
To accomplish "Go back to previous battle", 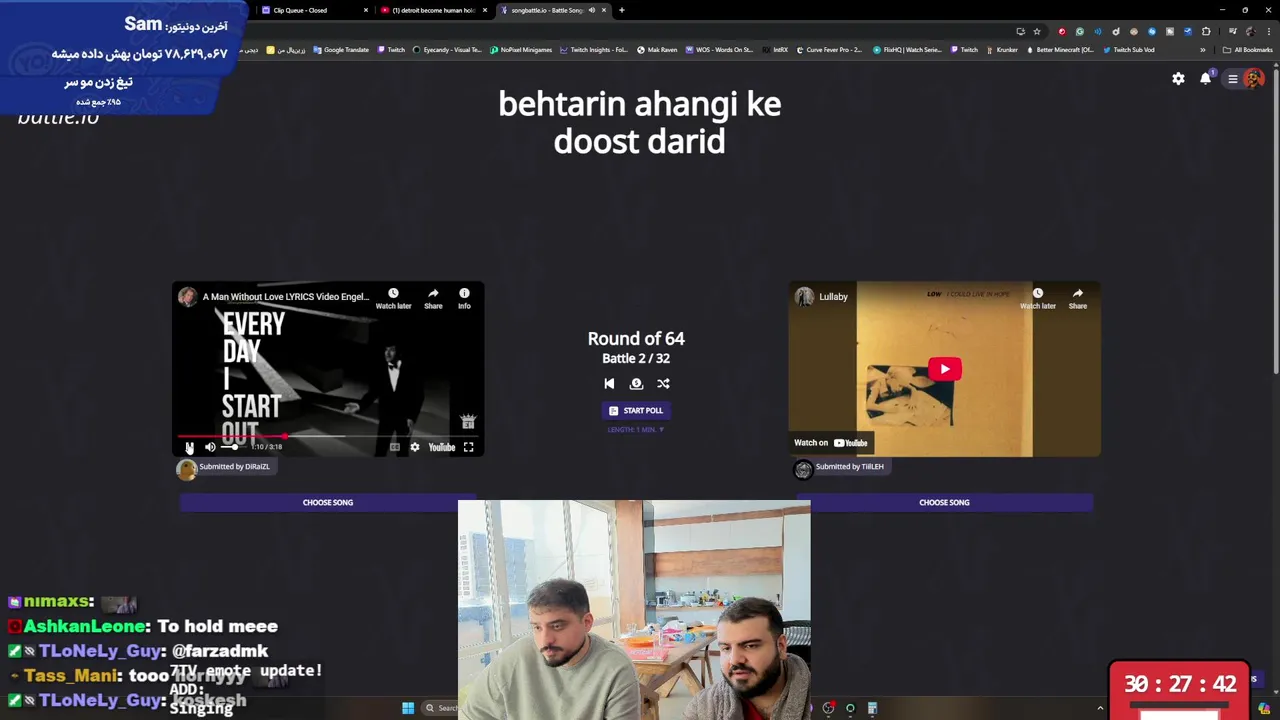I will (x=609, y=383).
